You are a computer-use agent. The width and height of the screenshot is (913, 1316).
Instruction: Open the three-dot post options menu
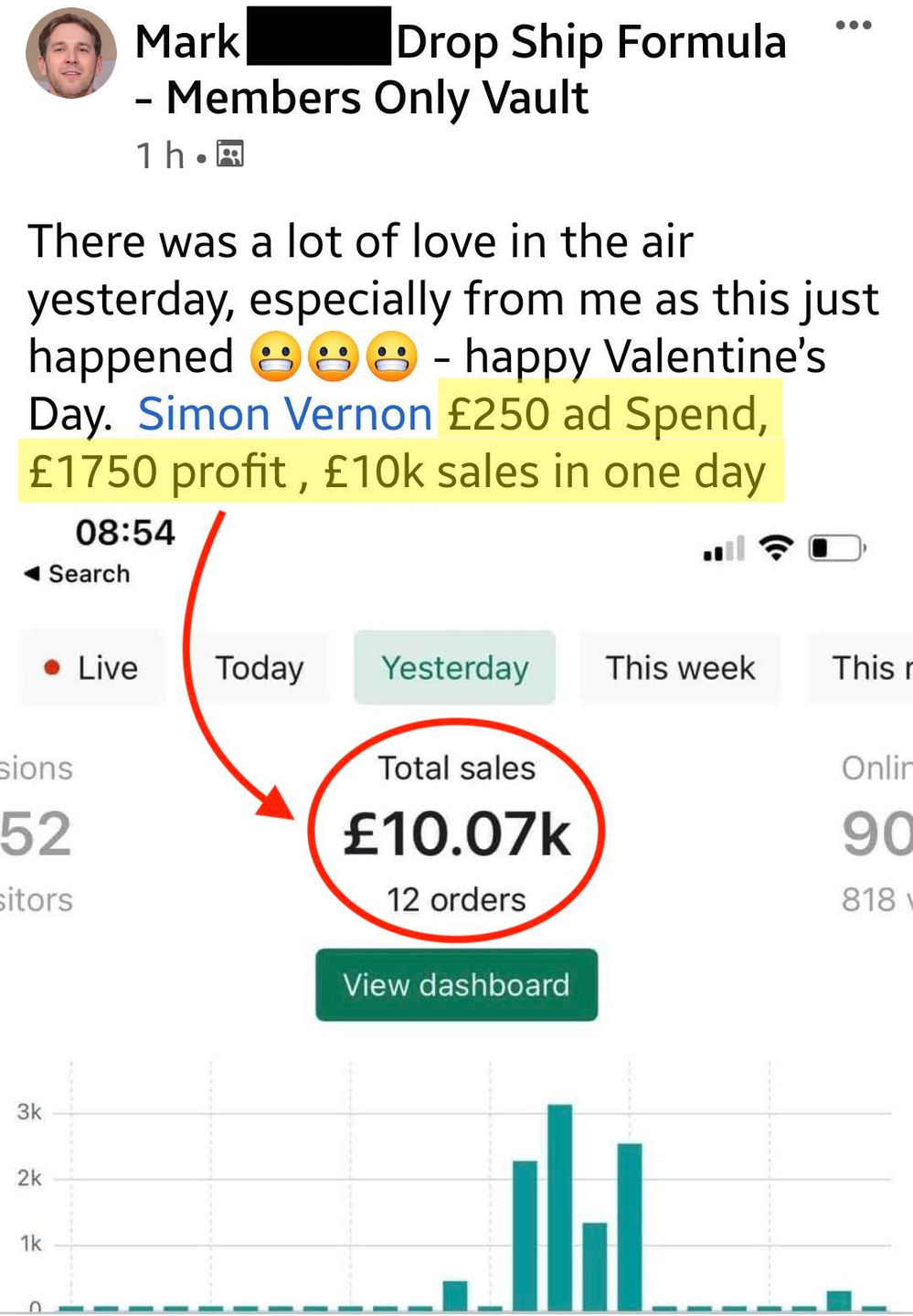pos(854,26)
